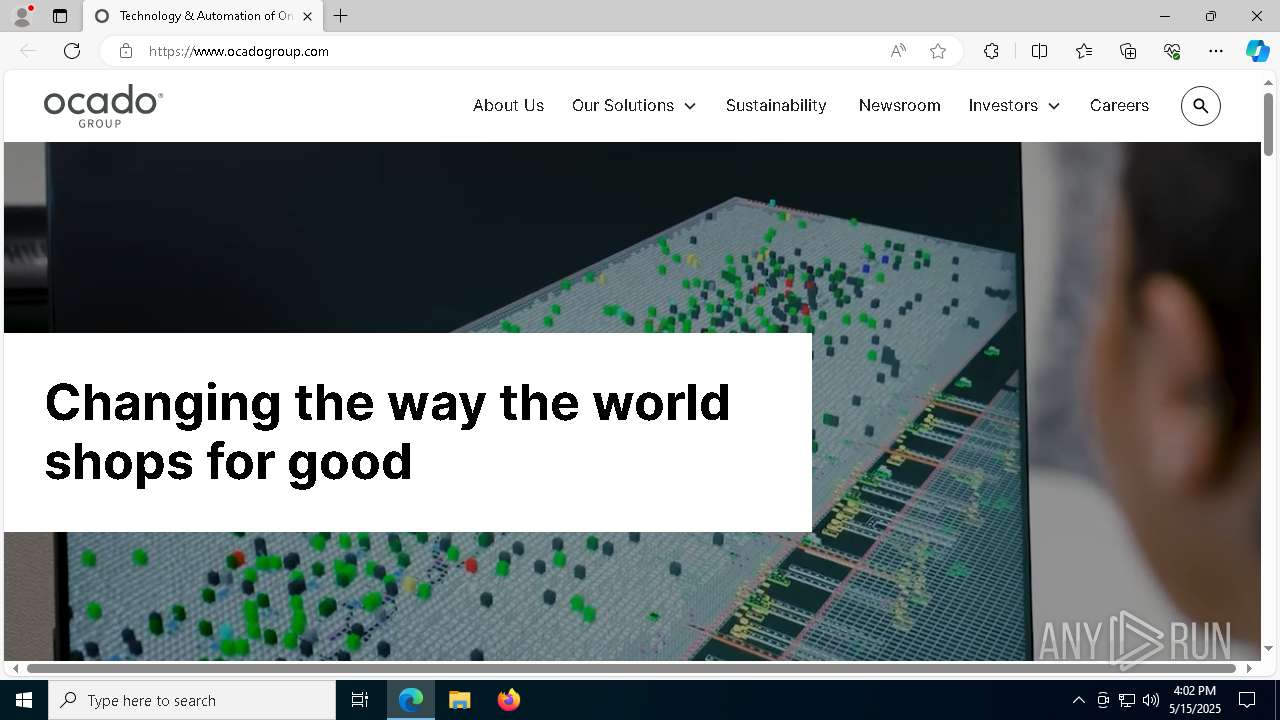Click the horizontal scrollbar right arrow
Viewport: 1280px width, 720px height.
point(1249,668)
